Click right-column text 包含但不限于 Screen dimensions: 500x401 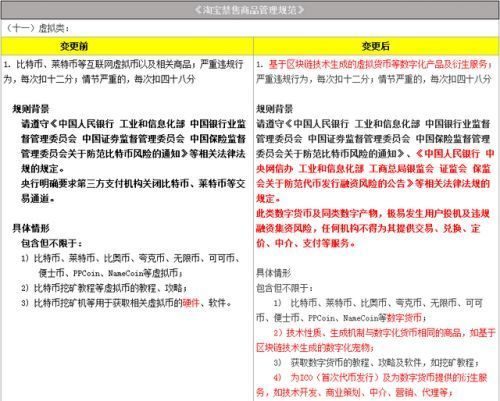click(x=284, y=288)
